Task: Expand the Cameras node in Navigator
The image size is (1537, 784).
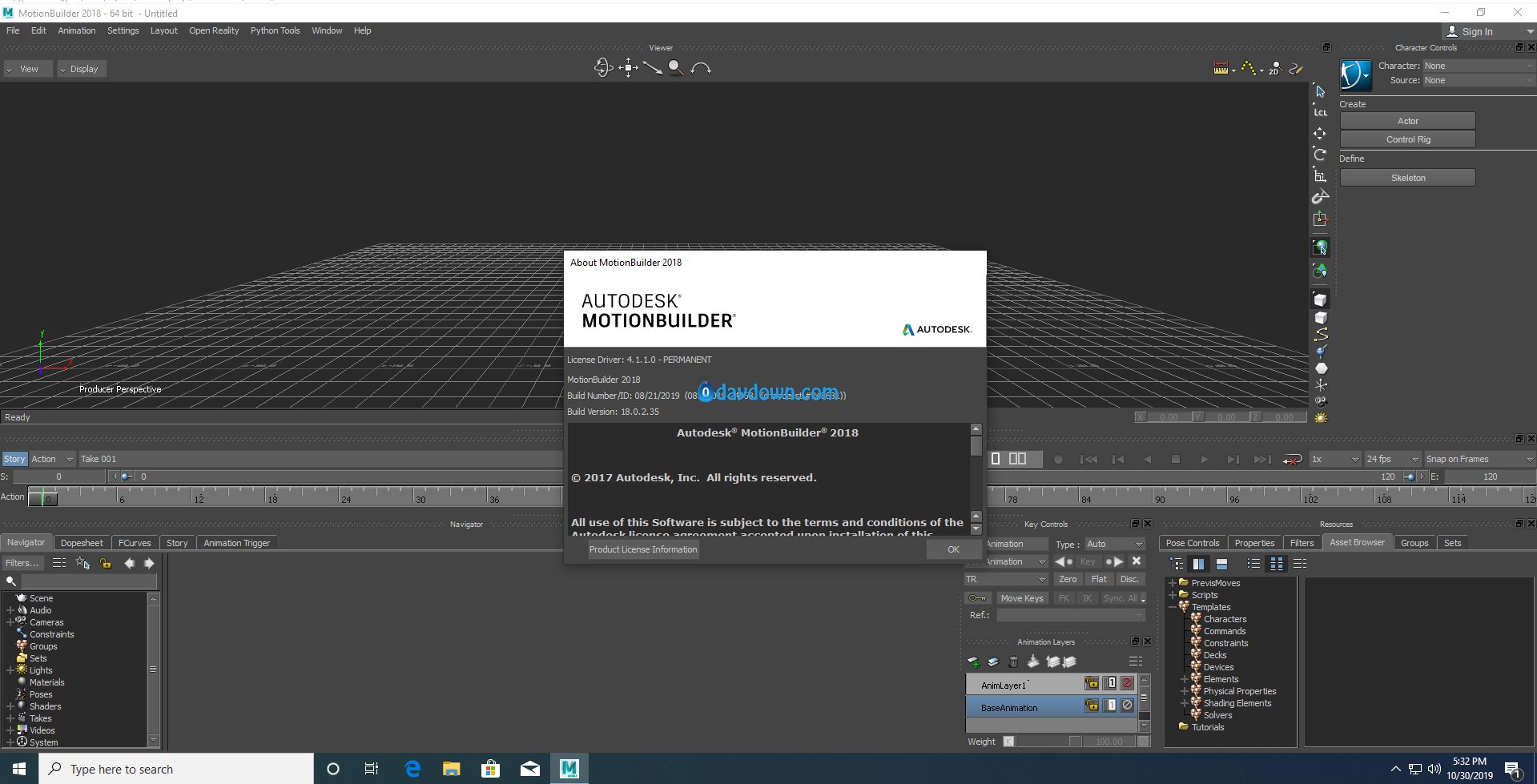Action: pyautogui.click(x=10, y=622)
